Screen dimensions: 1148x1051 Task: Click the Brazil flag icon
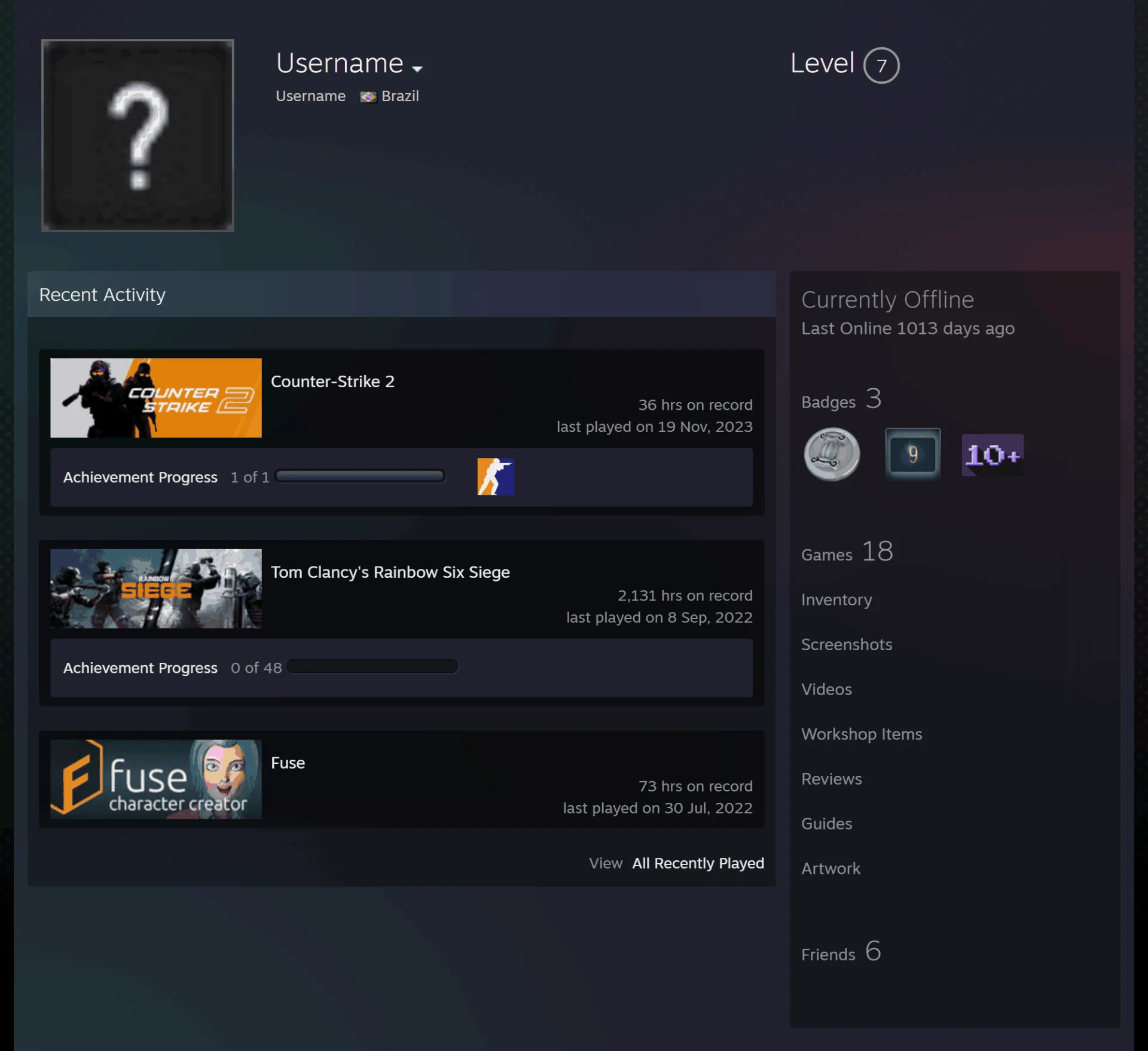click(368, 97)
